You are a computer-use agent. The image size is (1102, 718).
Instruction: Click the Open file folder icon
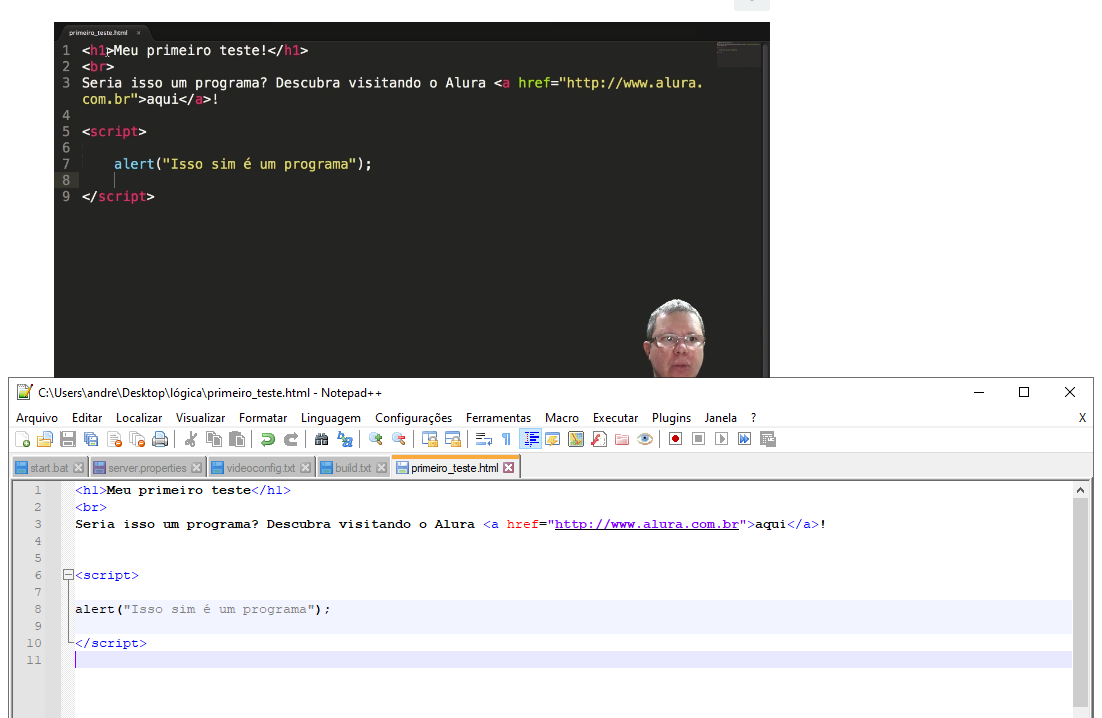click(x=45, y=439)
